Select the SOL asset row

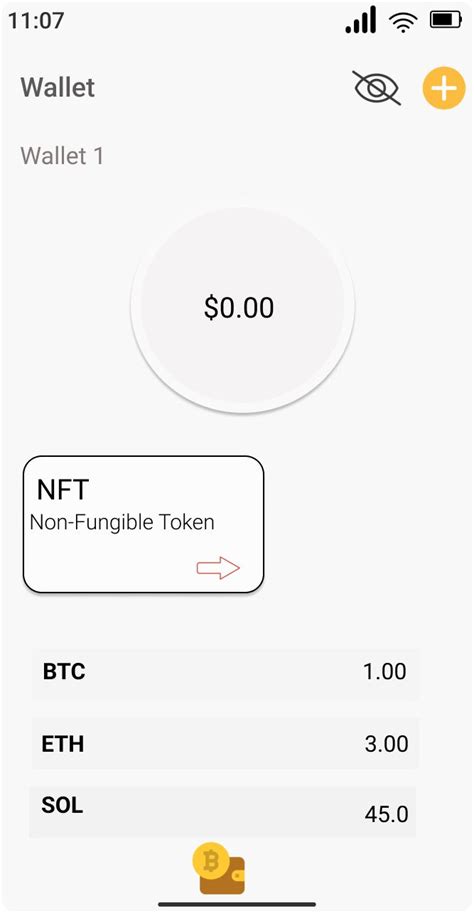[x=223, y=811]
